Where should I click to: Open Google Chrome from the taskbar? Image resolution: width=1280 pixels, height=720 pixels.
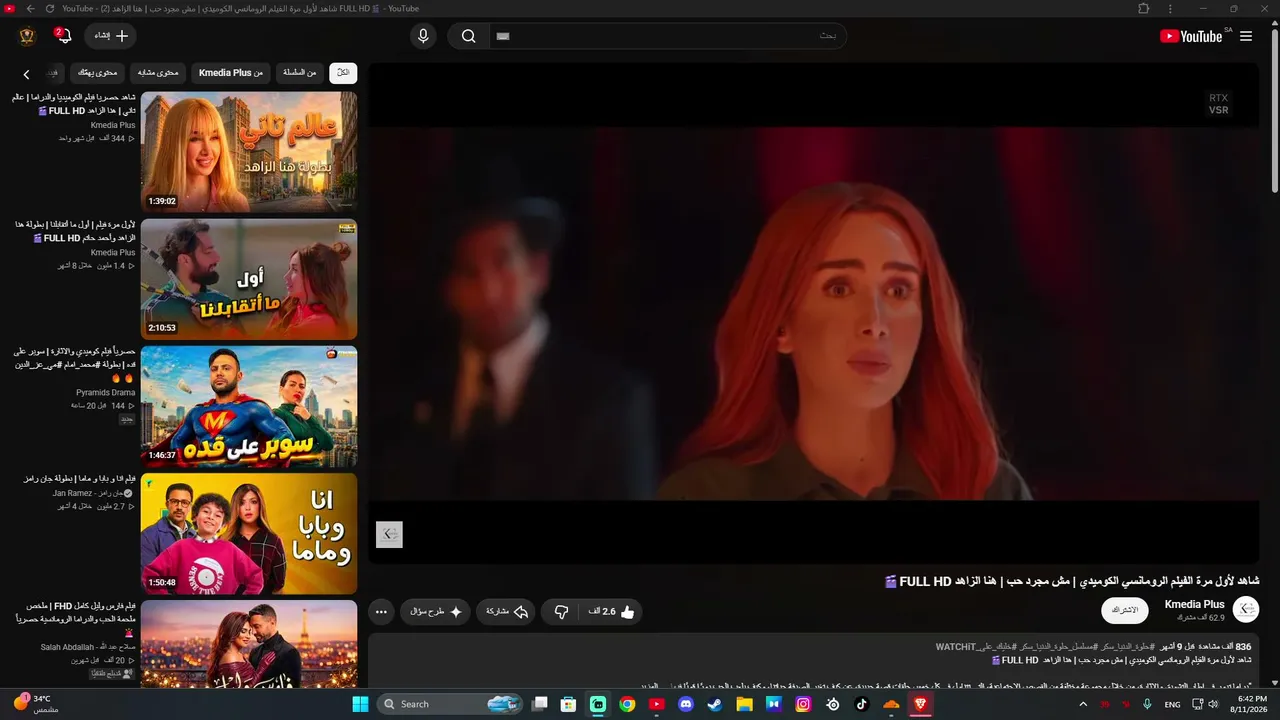(627, 704)
